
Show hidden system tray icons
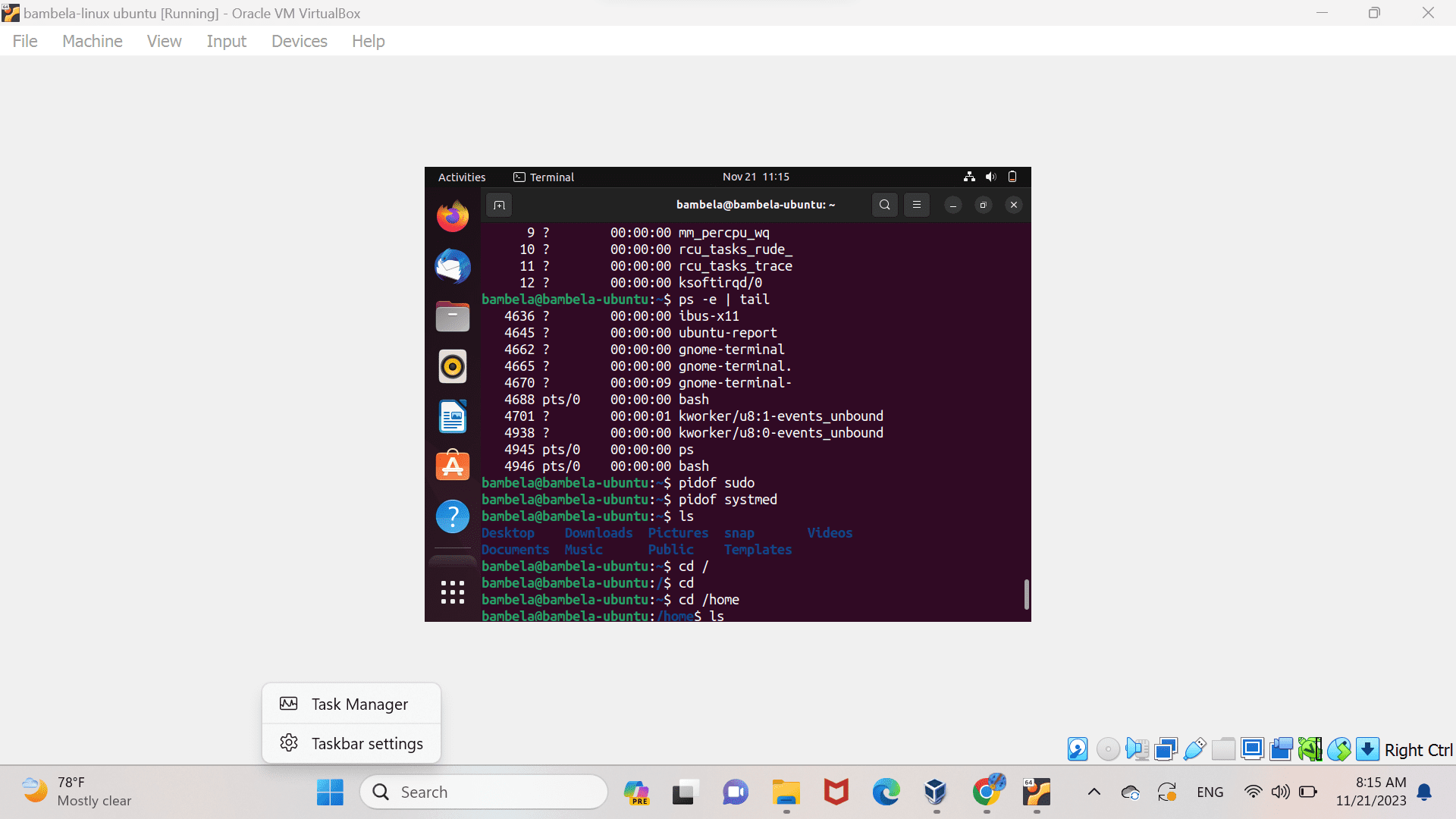1094,792
